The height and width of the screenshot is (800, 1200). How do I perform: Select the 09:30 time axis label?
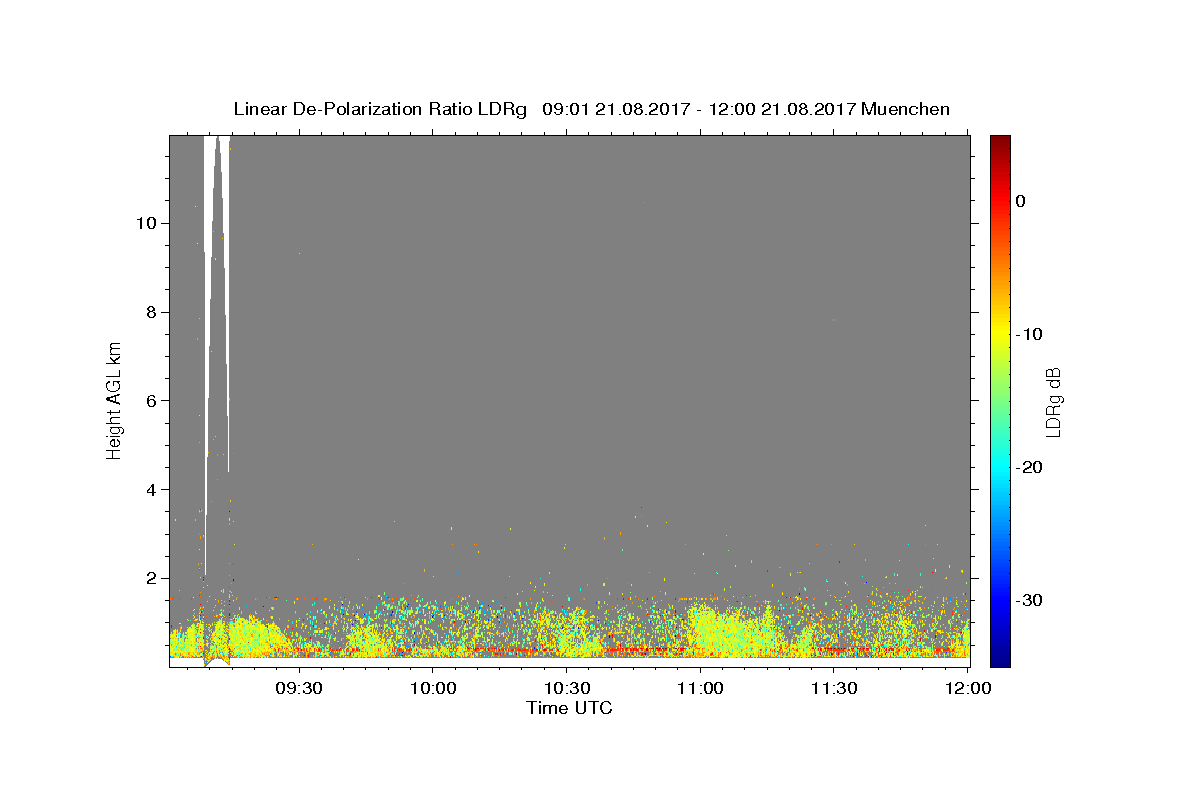coord(298,689)
